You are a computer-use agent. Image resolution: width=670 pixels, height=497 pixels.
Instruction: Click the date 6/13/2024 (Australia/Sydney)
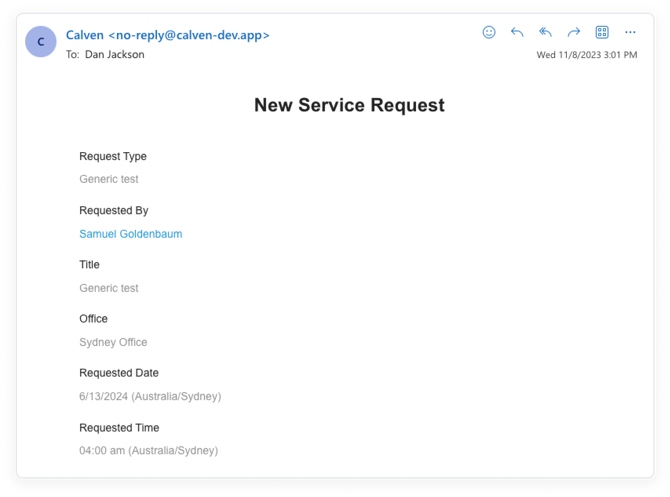[150, 397]
